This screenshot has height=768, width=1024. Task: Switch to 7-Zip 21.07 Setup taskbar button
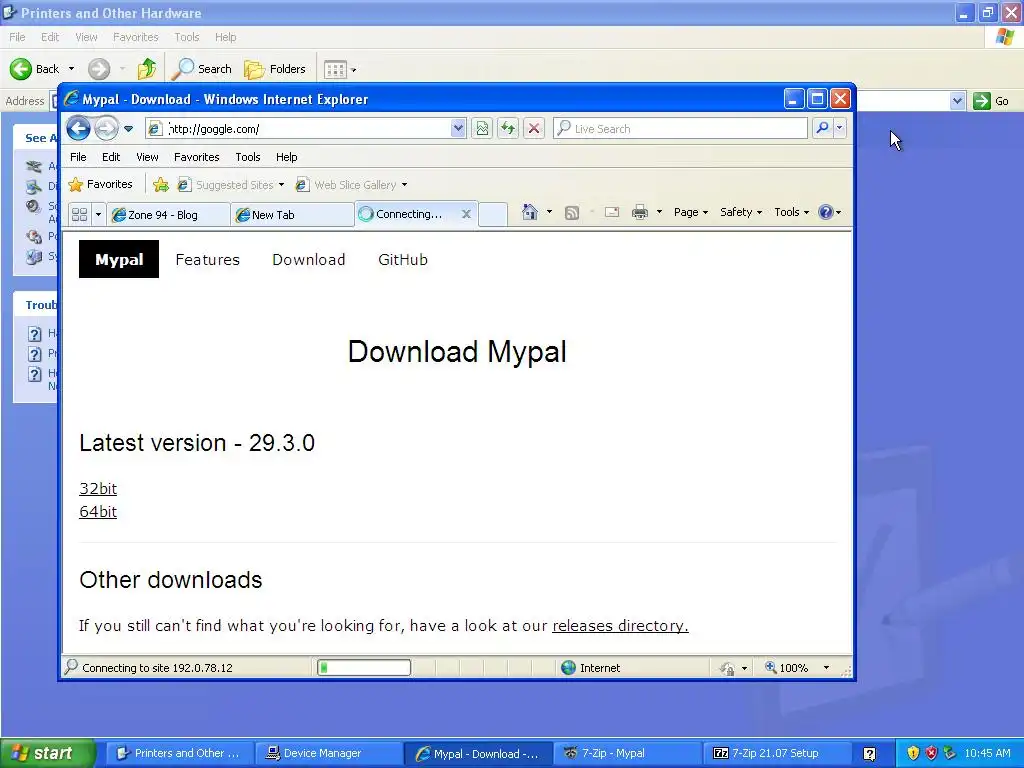click(775, 753)
